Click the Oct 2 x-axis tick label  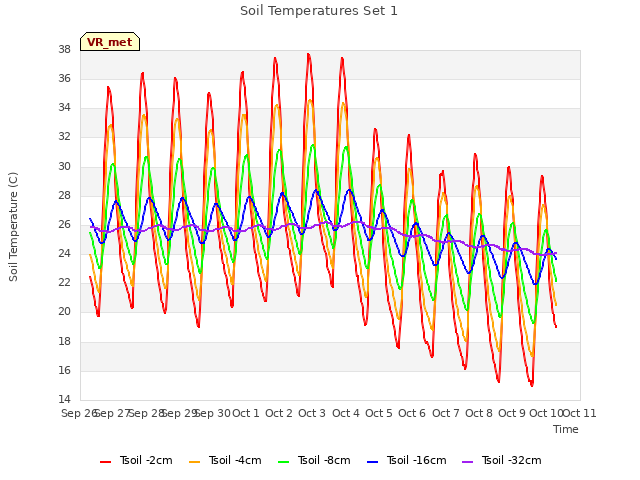click(x=279, y=413)
